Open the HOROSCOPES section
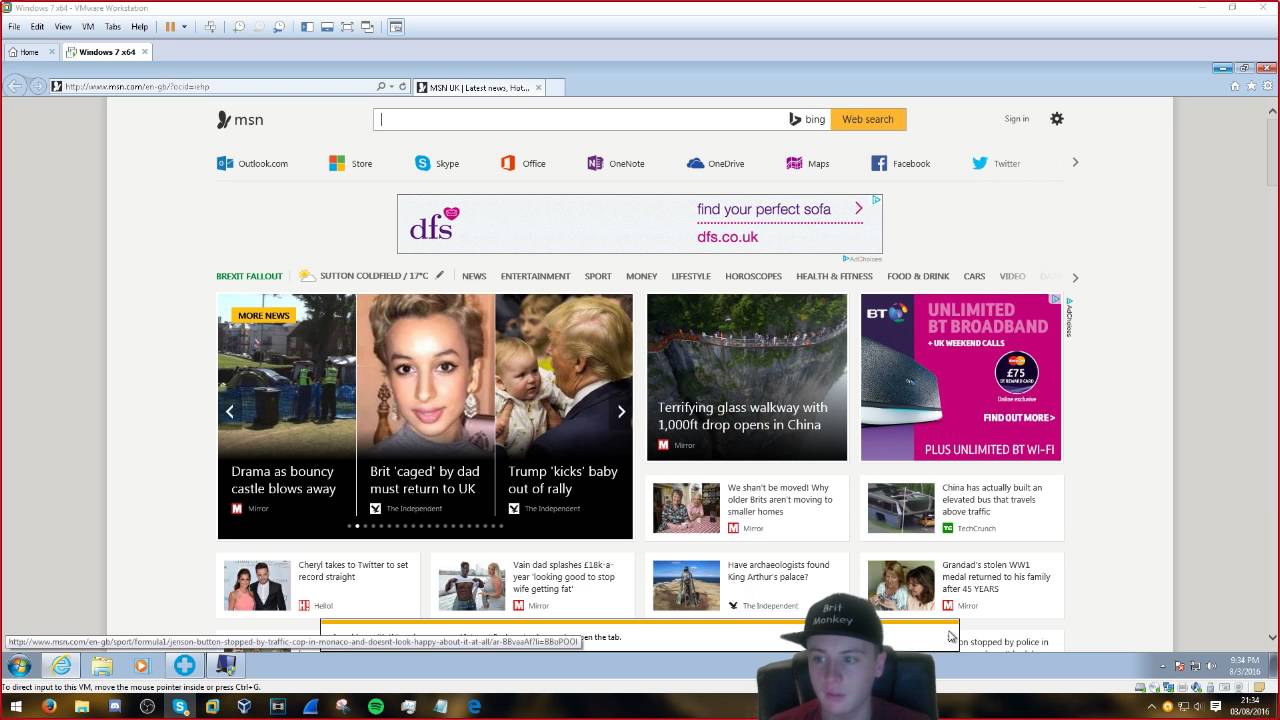This screenshot has width=1280, height=720. pyautogui.click(x=753, y=276)
